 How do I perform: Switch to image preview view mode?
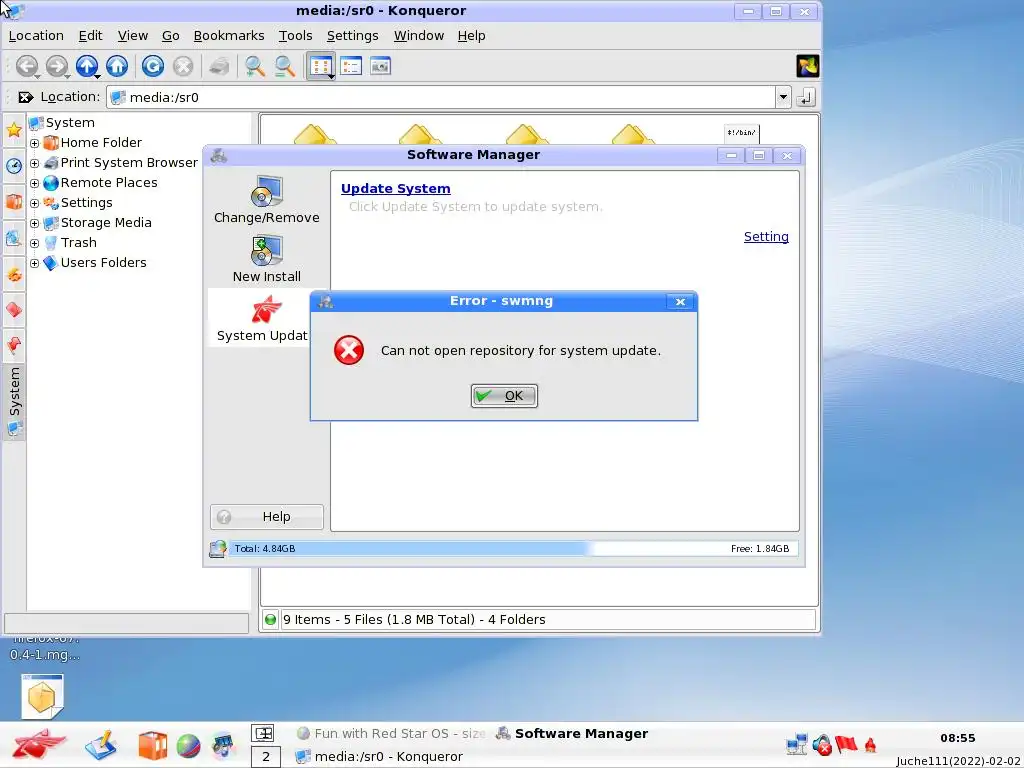pyautogui.click(x=380, y=66)
